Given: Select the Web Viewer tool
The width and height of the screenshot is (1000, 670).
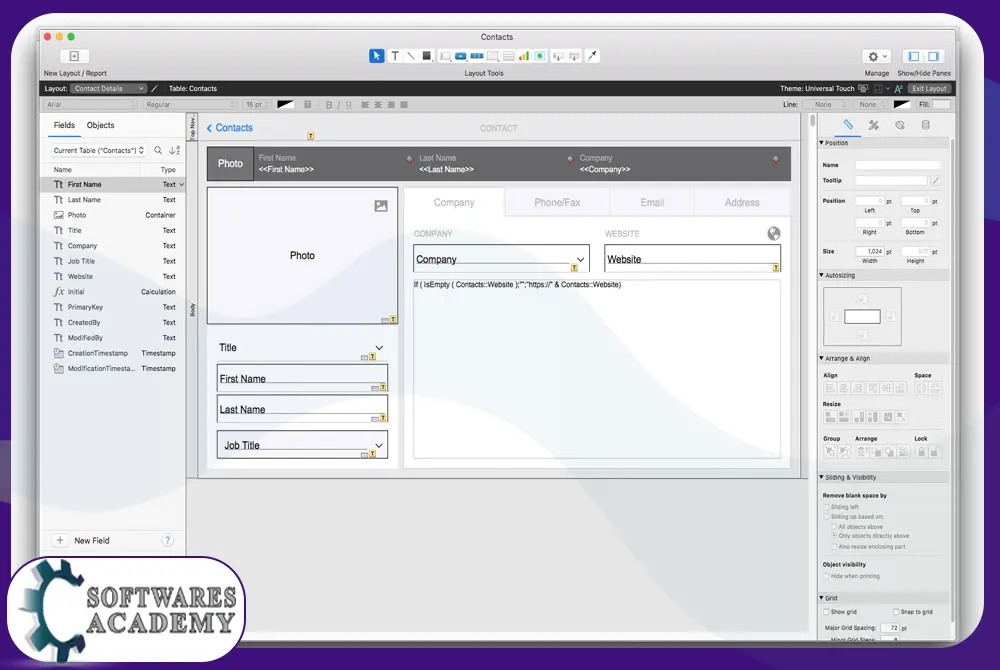Looking at the screenshot, I should coord(540,56).
